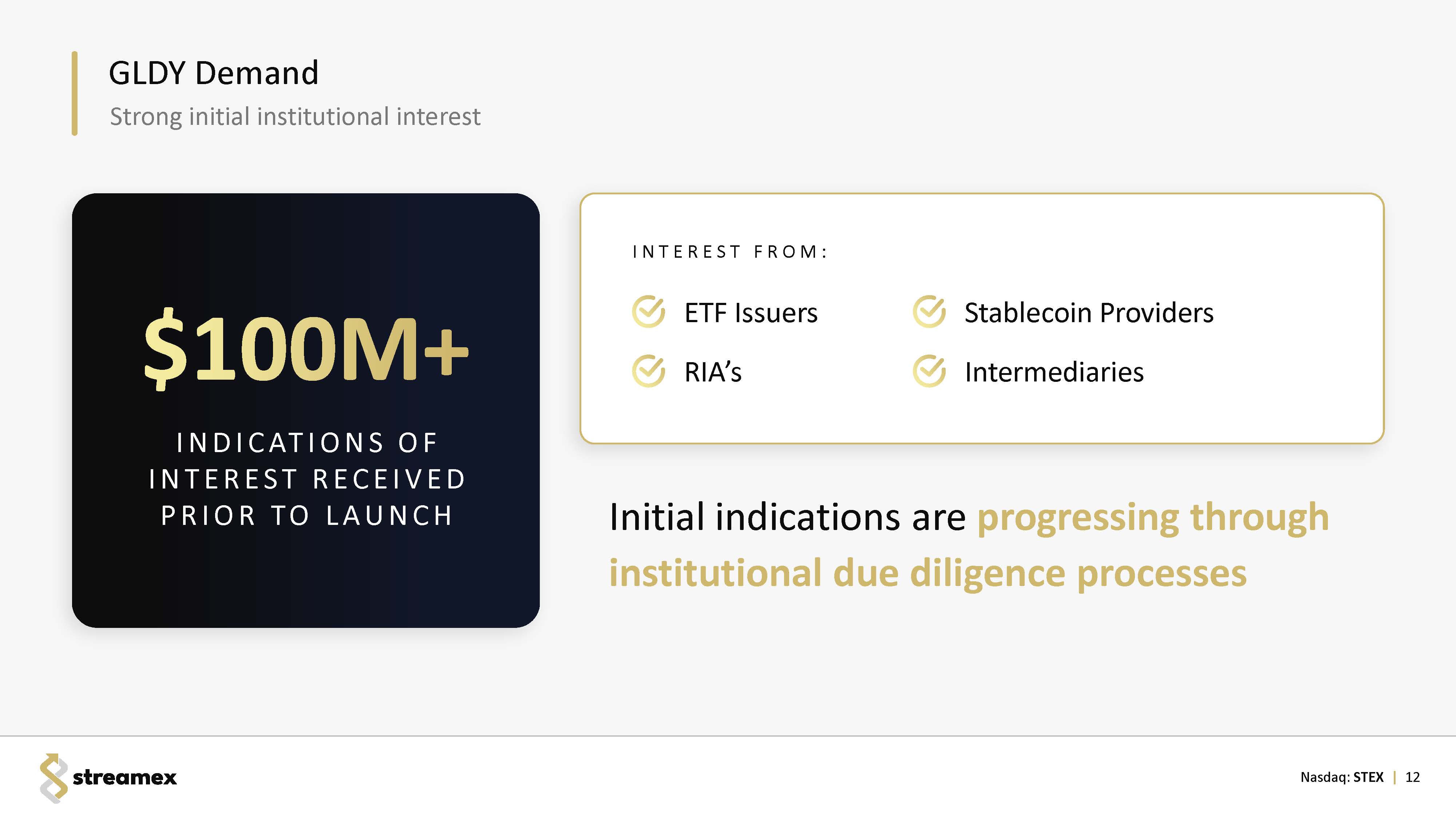Click the "Strong initial institutional interest" subtitle
The width and height of the screenshot is (1456, 819).
tap(294, 117)
